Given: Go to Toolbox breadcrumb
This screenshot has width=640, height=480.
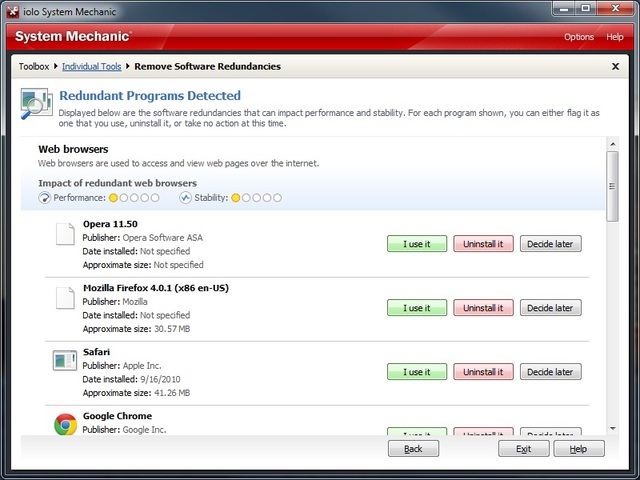Looking at the screenshot, I should pyautogui.click(x=34, y=67).
